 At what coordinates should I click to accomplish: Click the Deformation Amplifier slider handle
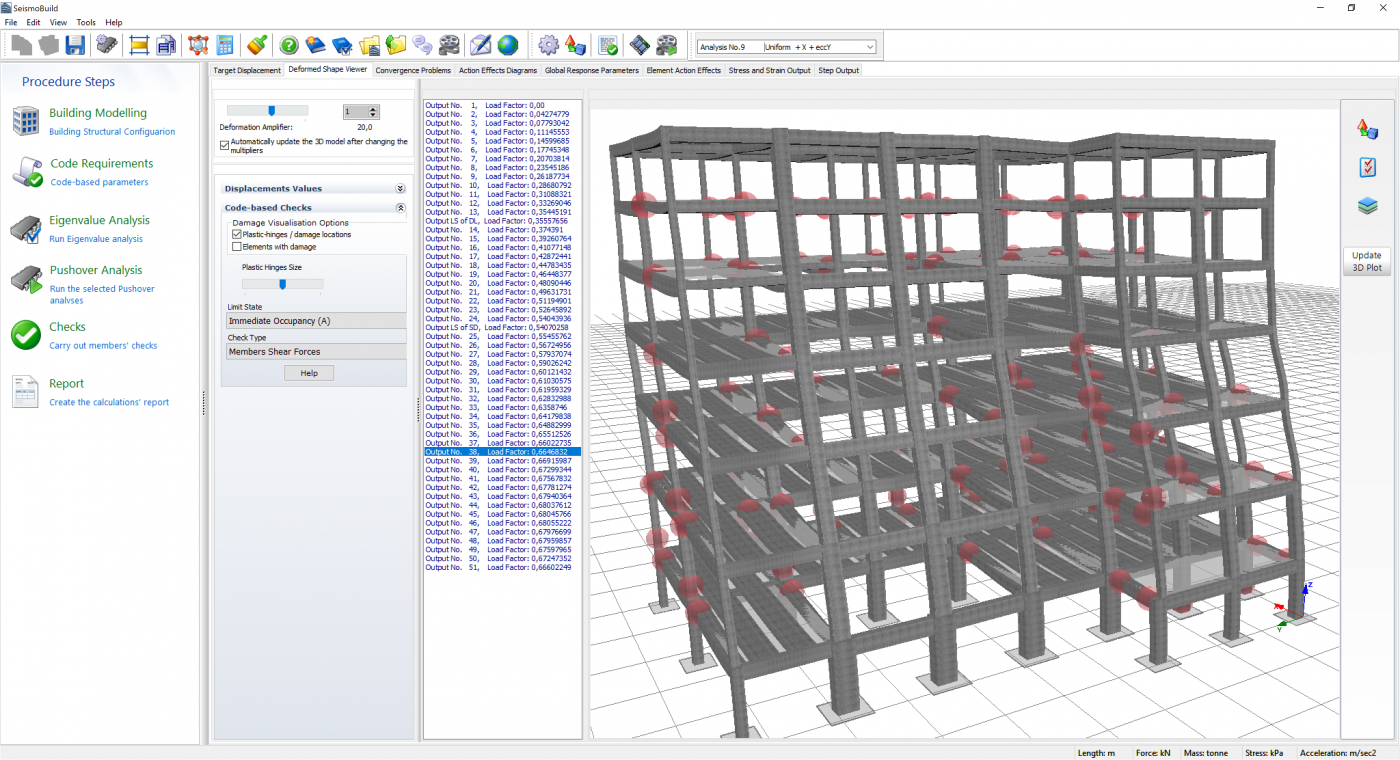[x=271, y=111]
